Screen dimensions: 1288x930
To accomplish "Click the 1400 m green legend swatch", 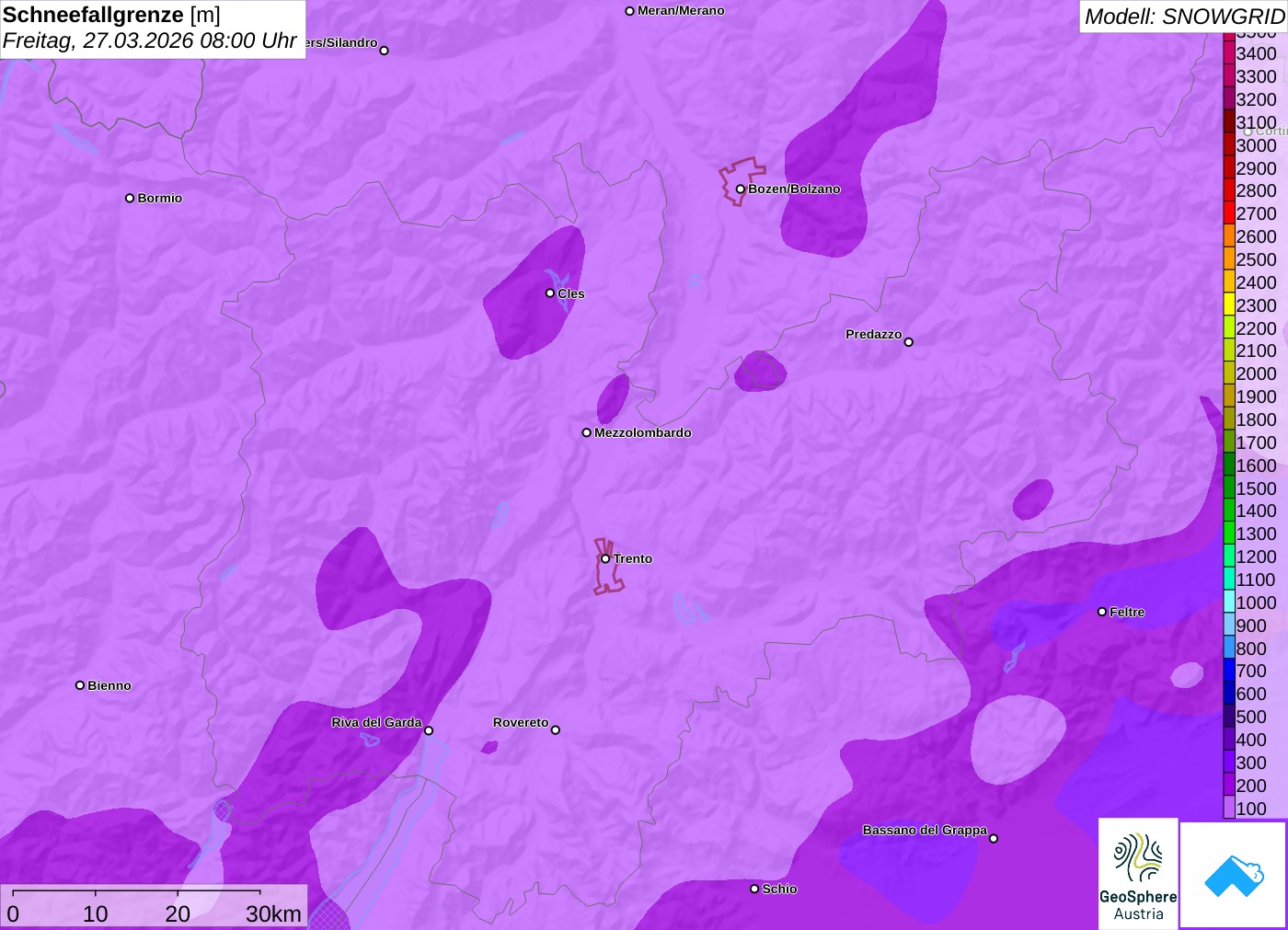I will [x=1229, y=511].
